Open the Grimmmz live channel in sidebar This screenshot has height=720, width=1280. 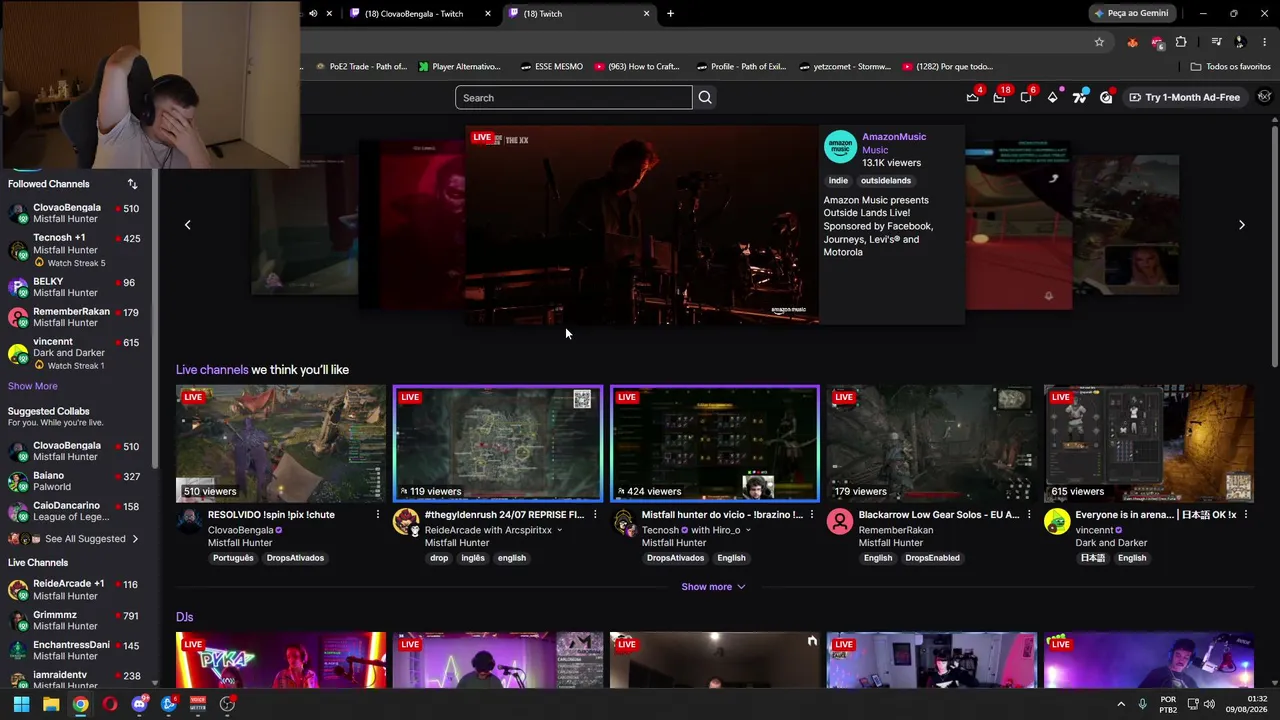[74, 621]
